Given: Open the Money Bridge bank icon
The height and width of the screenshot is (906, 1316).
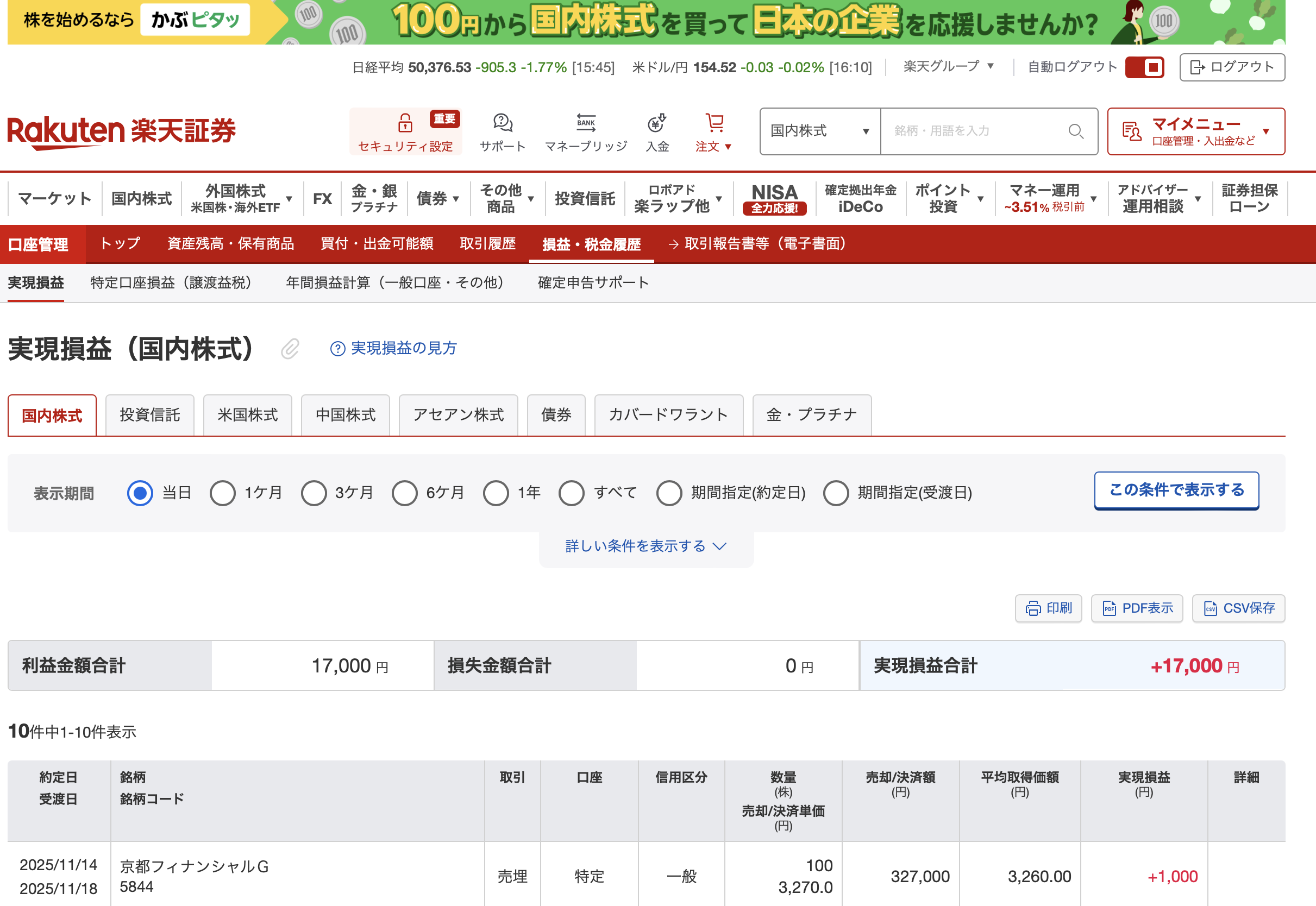Looking at the screenshot, I should (586, 123).
